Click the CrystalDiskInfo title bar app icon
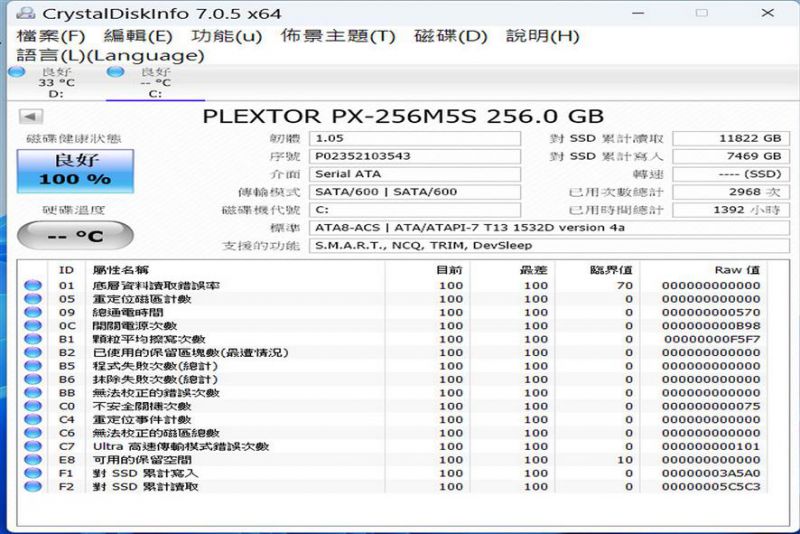Screen dimensions: 800x534 coord(26,13)
